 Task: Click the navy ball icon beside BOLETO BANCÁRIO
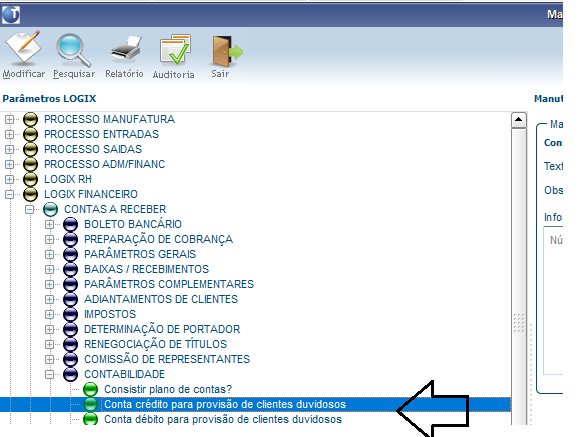click(x=70, y=224)
